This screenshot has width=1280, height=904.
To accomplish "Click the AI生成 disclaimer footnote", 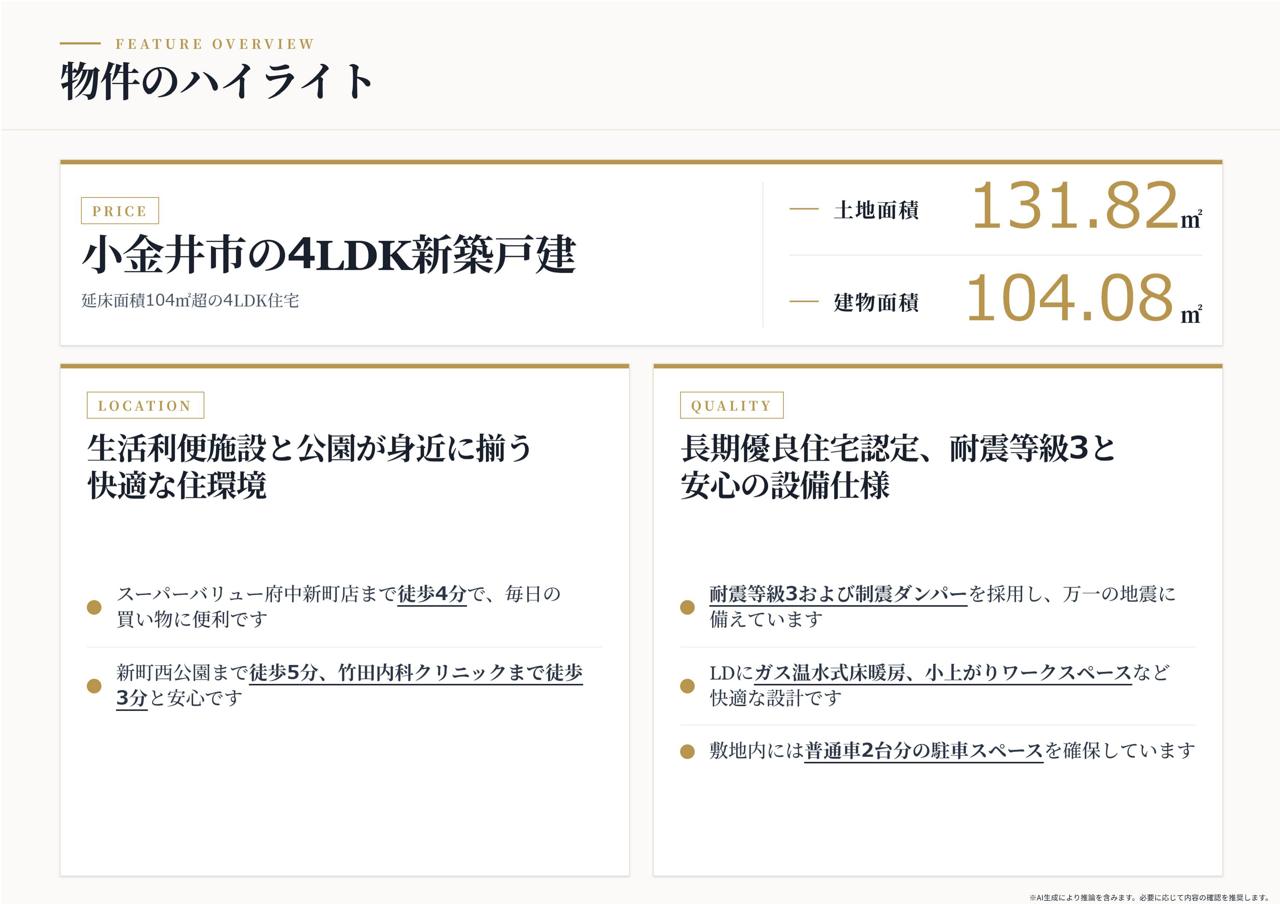I will tap(1149, 897).
